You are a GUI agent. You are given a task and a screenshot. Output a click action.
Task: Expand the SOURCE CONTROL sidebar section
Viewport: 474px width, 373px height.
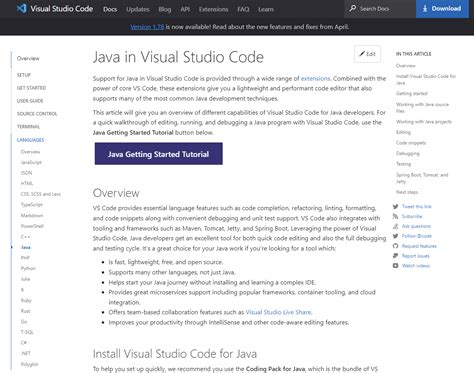click(37, 114)
